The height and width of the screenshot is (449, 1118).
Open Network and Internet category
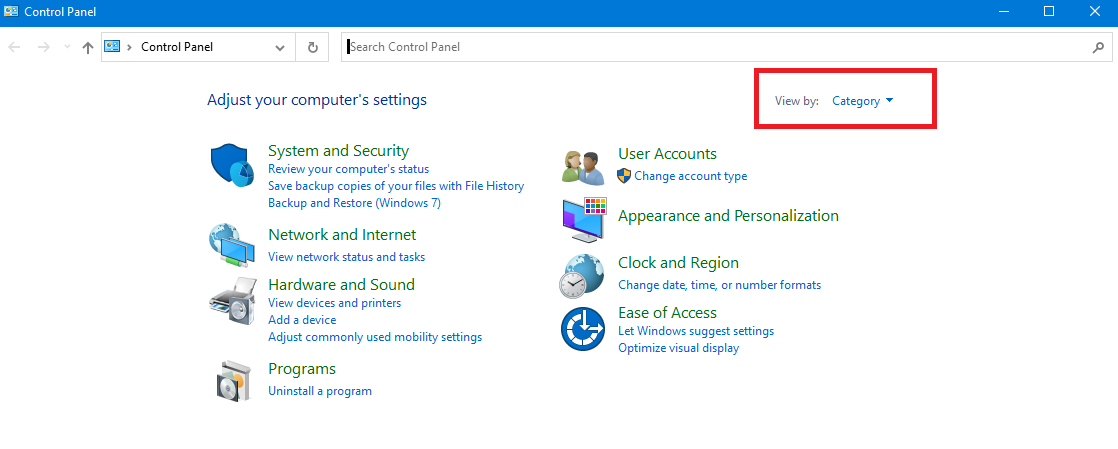coord(342,234)
